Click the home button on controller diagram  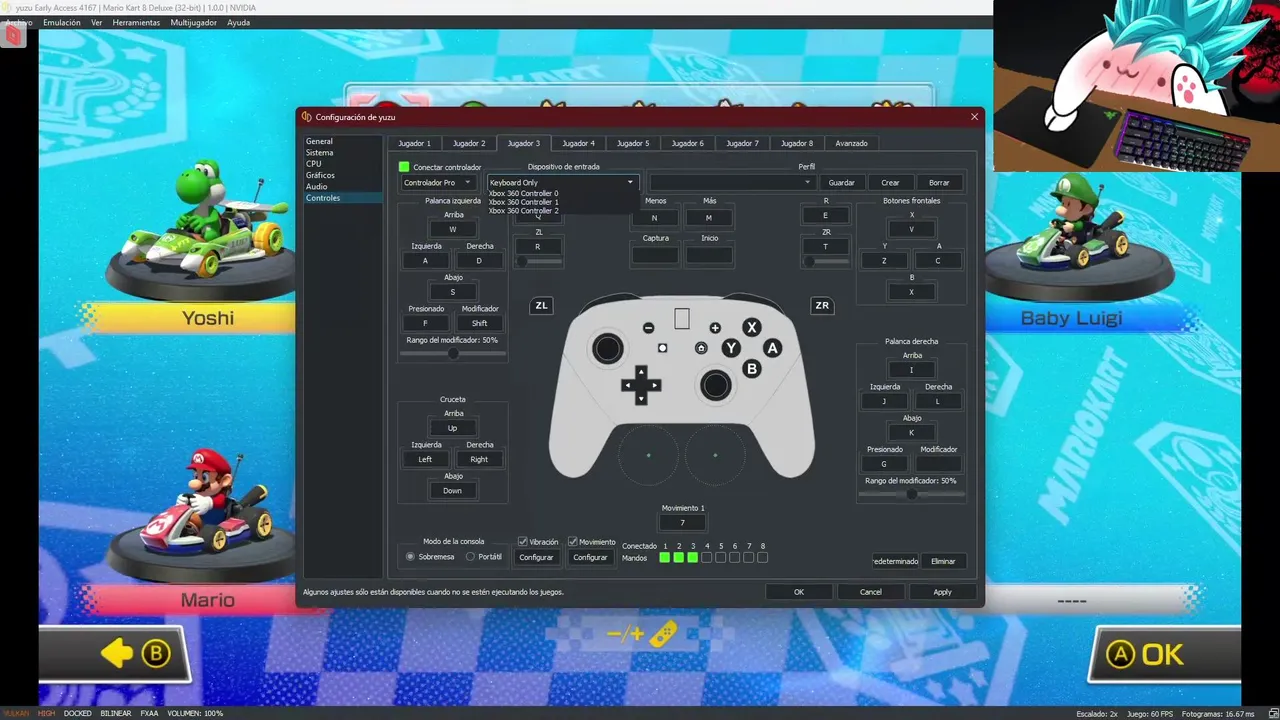click(701, 348)
